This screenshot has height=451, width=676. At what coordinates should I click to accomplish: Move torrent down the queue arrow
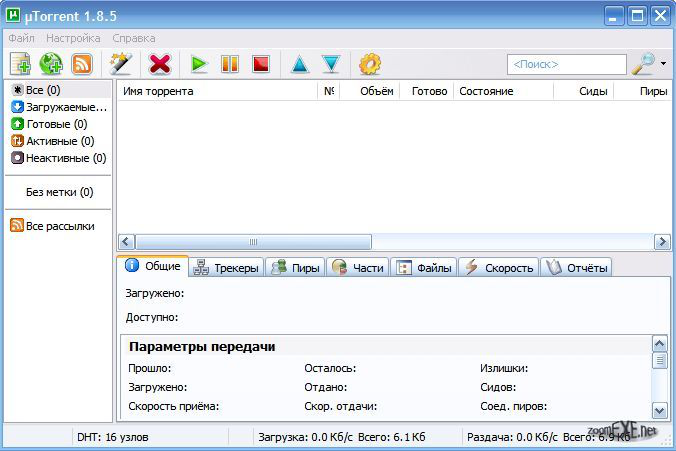coord(331,64)
